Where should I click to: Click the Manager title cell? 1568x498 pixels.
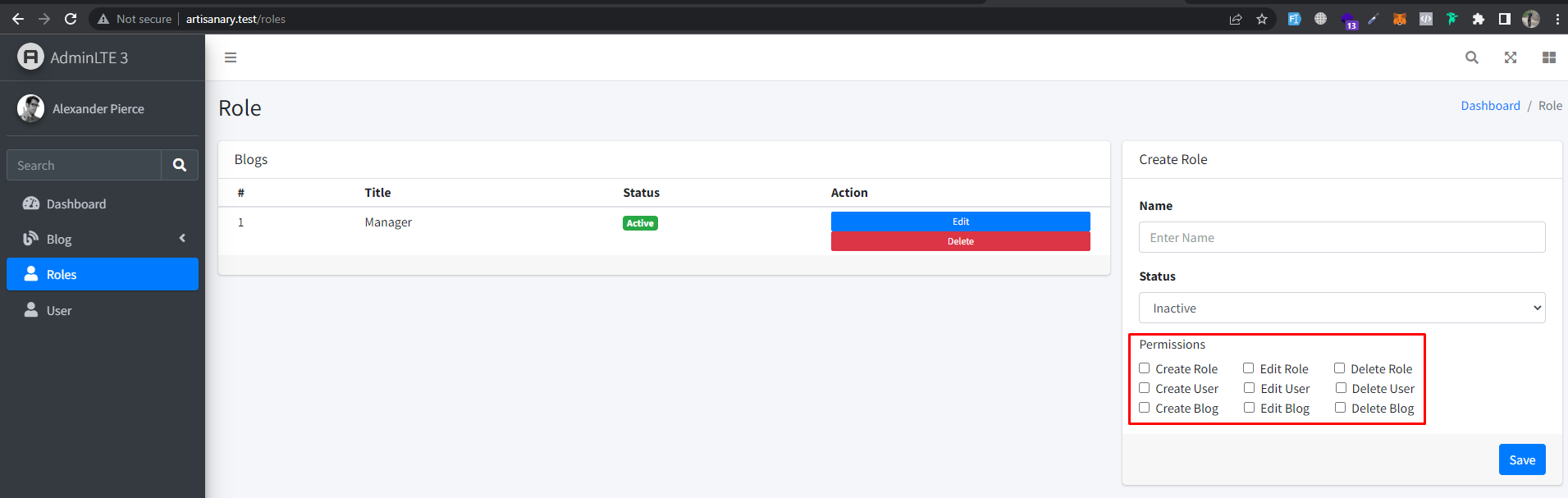388,222
